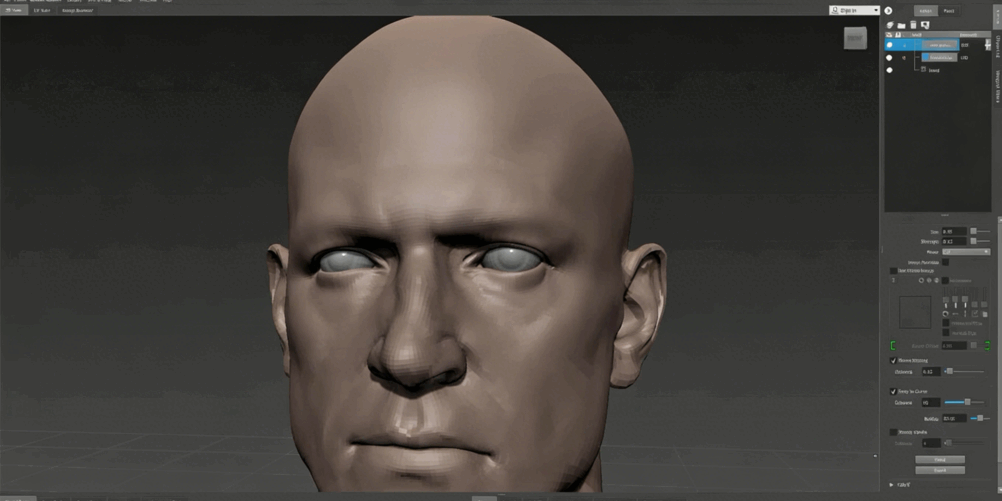Click the third round icon above the stamp preview
This screenshot has width=1002, height=501.
pyautogui.click(x=937, y=281)
